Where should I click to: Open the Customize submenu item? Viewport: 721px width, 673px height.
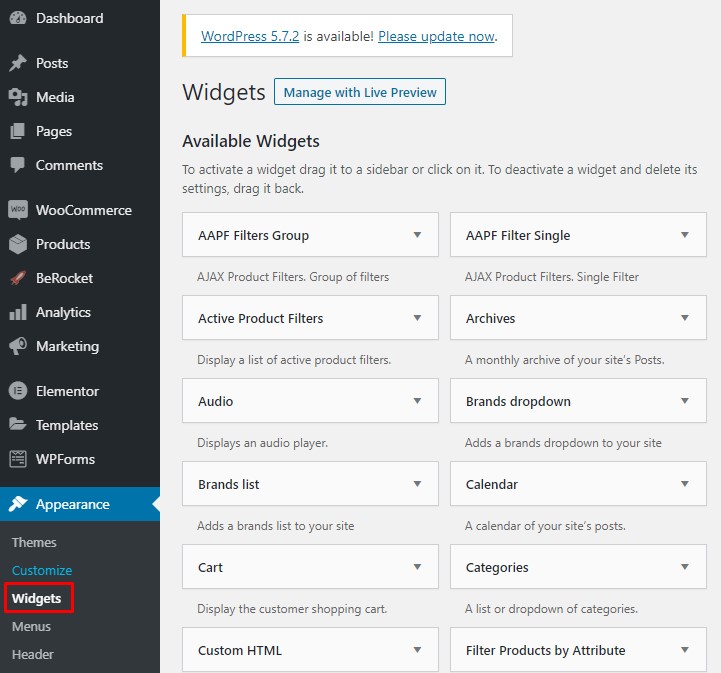point(42,570)
